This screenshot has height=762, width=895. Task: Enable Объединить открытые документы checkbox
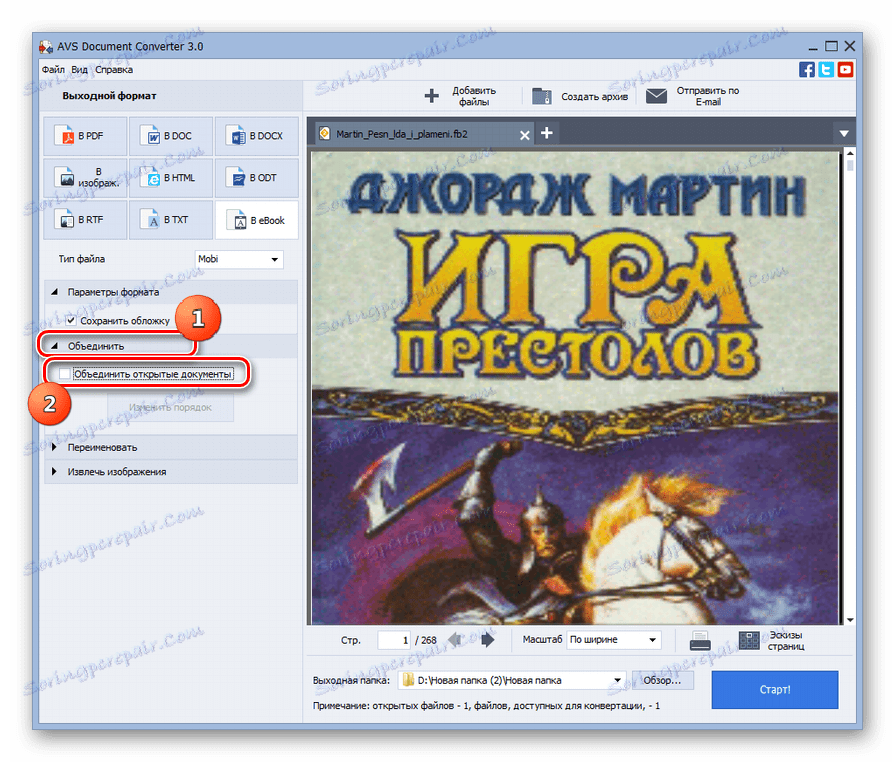click(x=64, y=373)
